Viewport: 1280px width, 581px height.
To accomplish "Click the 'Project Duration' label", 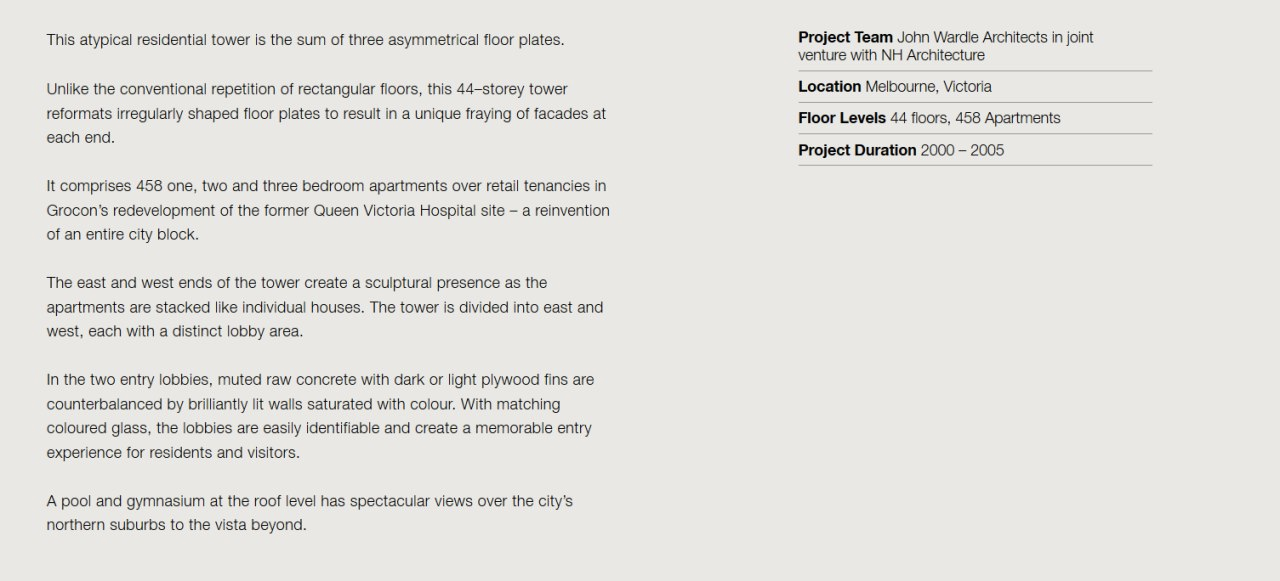I will tap(857, 150).
